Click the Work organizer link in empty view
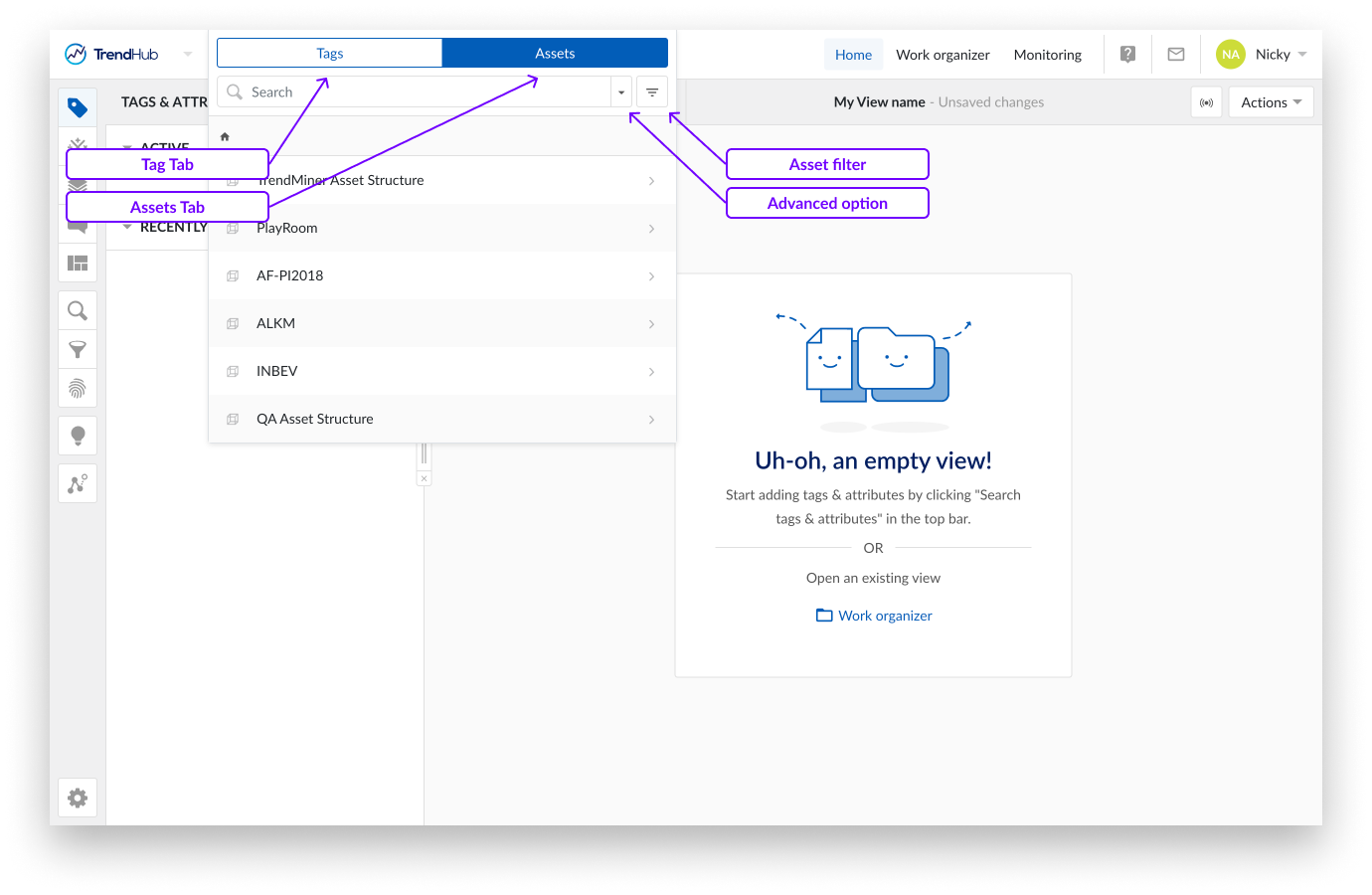 click(x=874, y=616)
